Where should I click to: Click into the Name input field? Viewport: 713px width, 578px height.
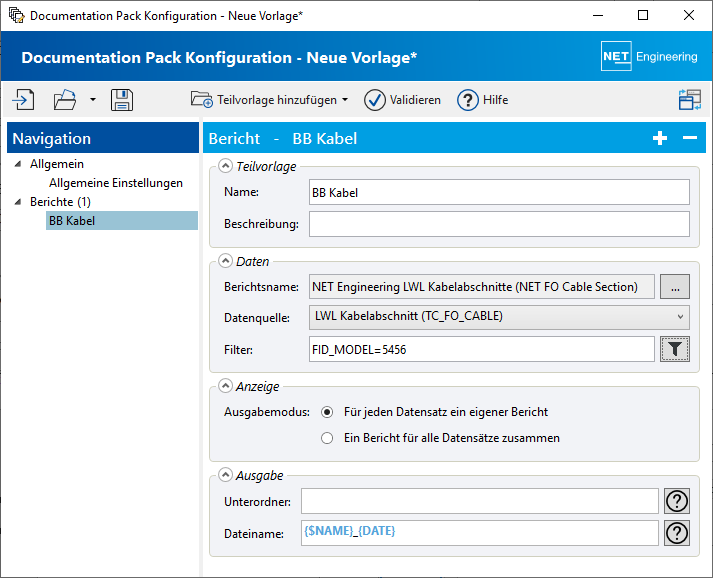click(x=499, y=192)
